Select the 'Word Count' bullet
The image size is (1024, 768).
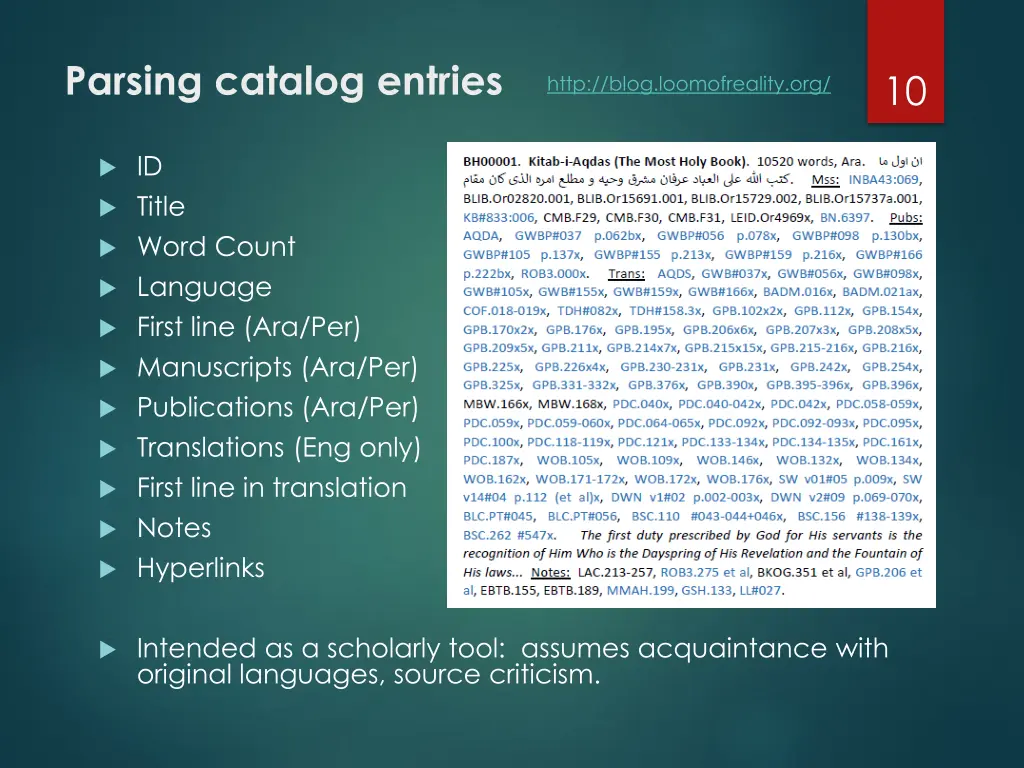click(x=216, y=247)
